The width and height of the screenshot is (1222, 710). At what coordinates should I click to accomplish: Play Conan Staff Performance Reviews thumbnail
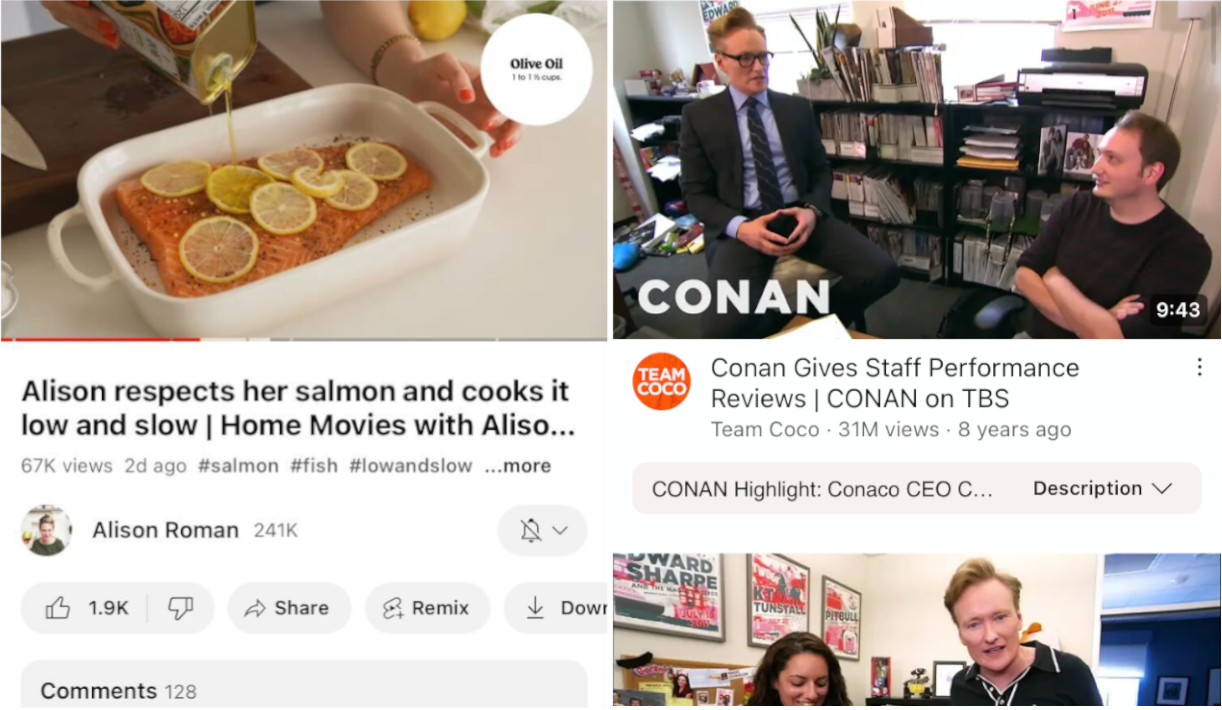click(916, 169)
